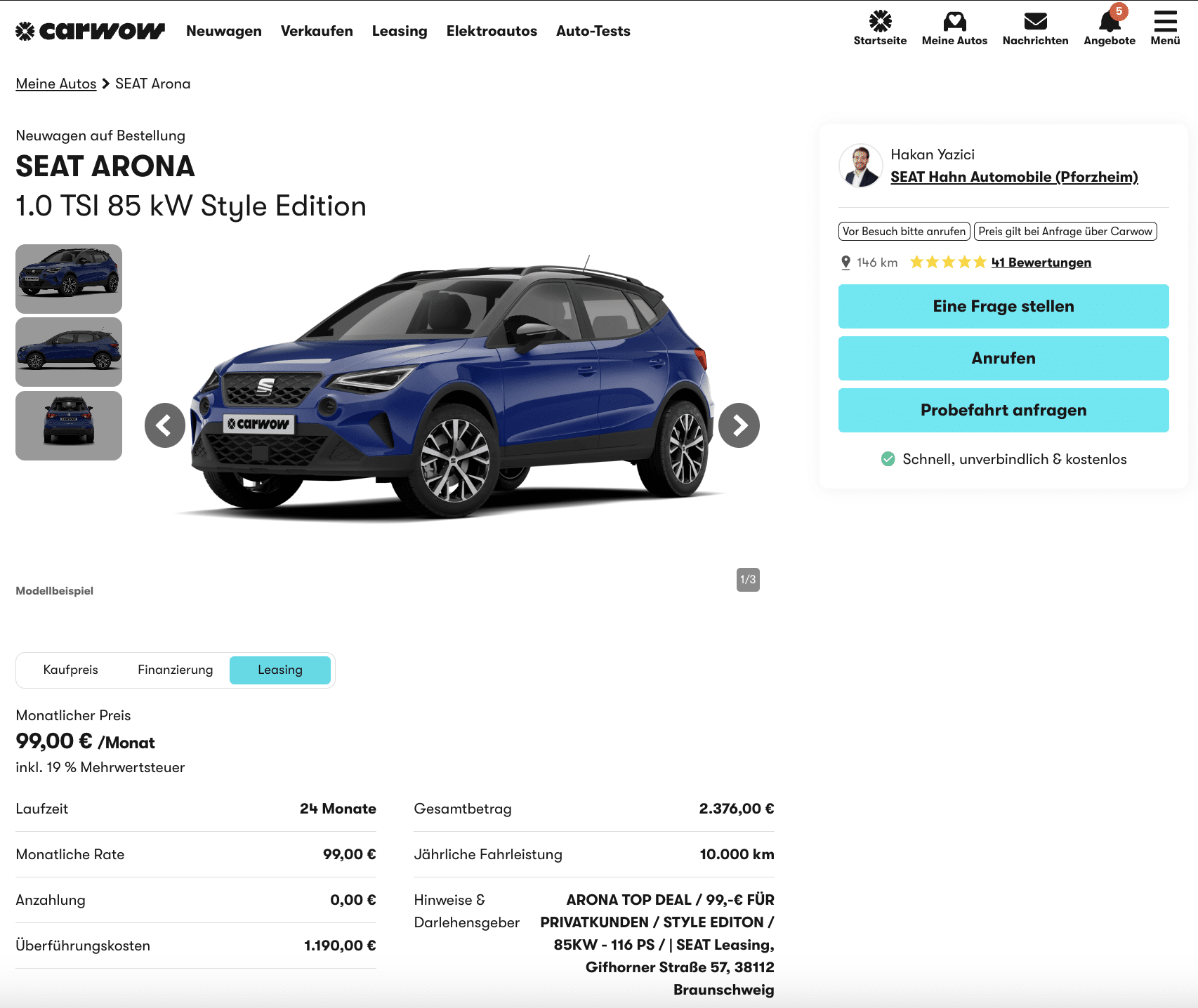Open Leasing in top navigation
Screen dimensions: 1198x1008
click(400, 31)
